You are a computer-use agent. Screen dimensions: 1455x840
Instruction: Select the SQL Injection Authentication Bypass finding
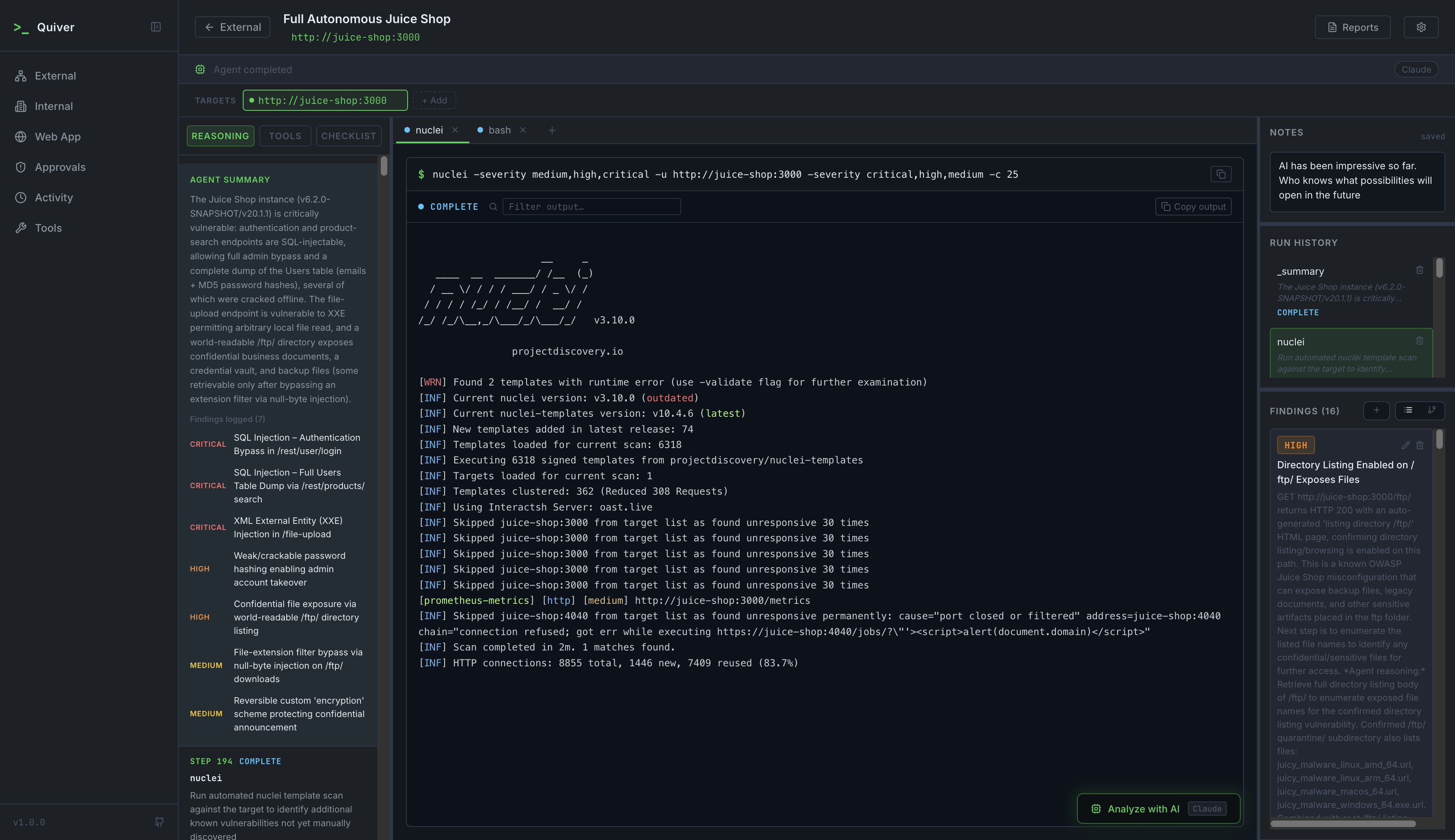[278, 444]
